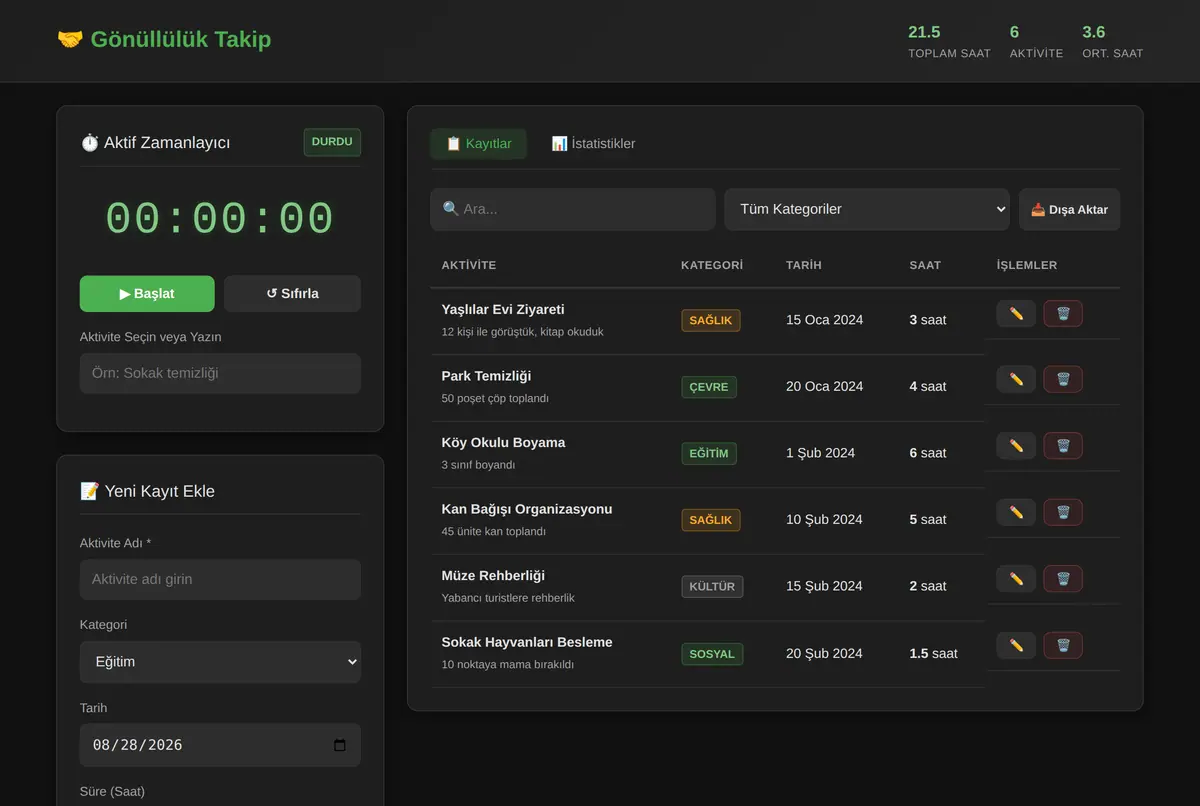Delete the Müze Rehberliği record
The width and height of the screenshot is (1200, 806).
coord(1063,579)
